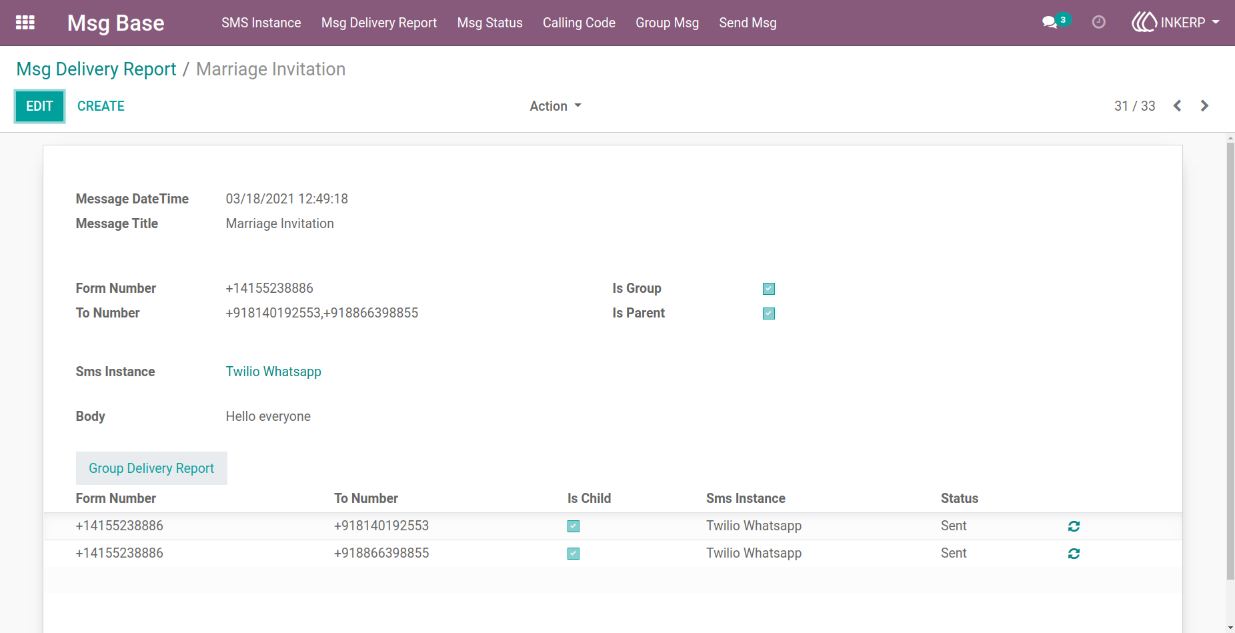Select the Group Delivery Report tab

152,468
